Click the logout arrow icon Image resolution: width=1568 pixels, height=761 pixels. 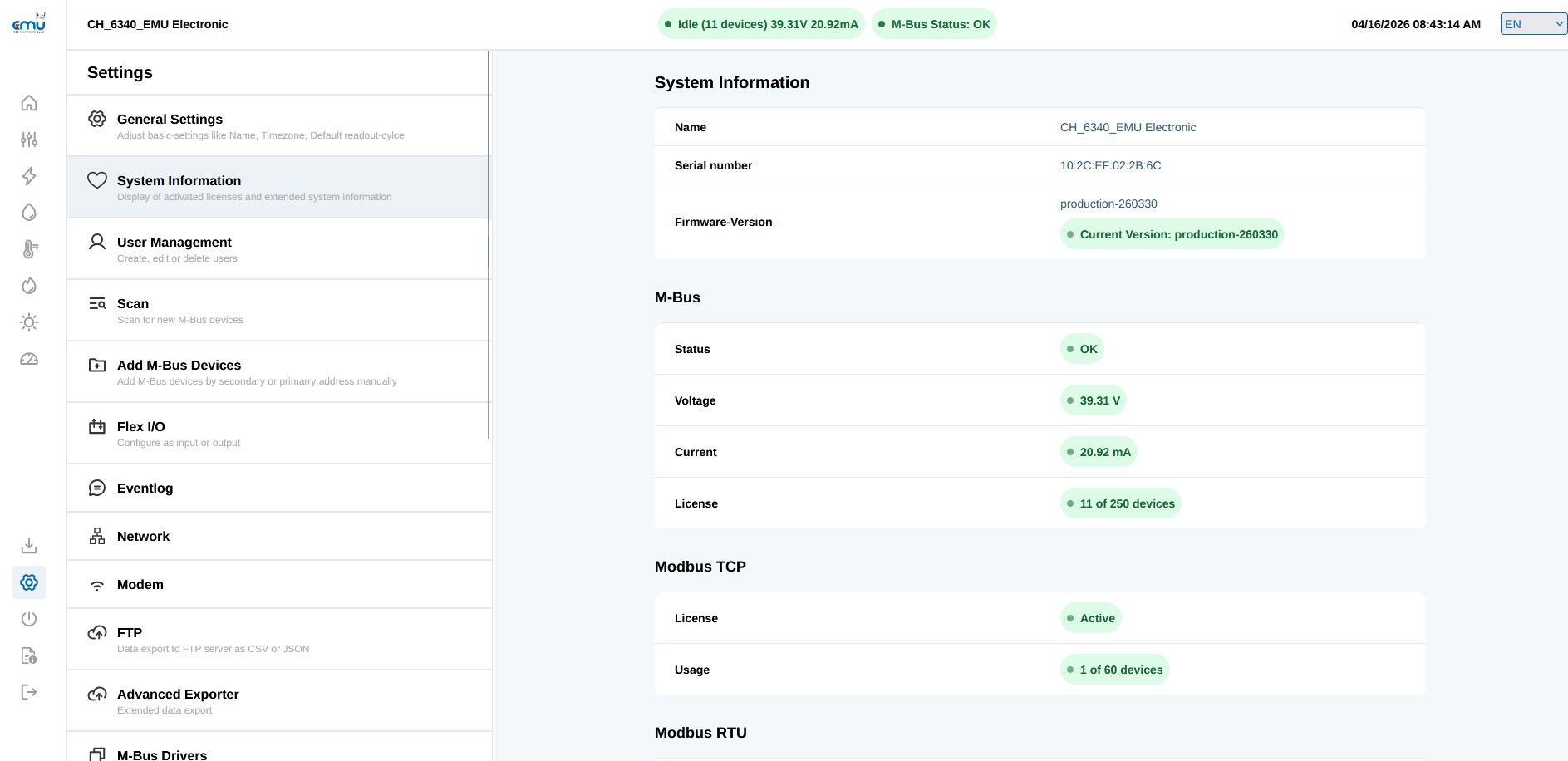(x=29, y=692)
